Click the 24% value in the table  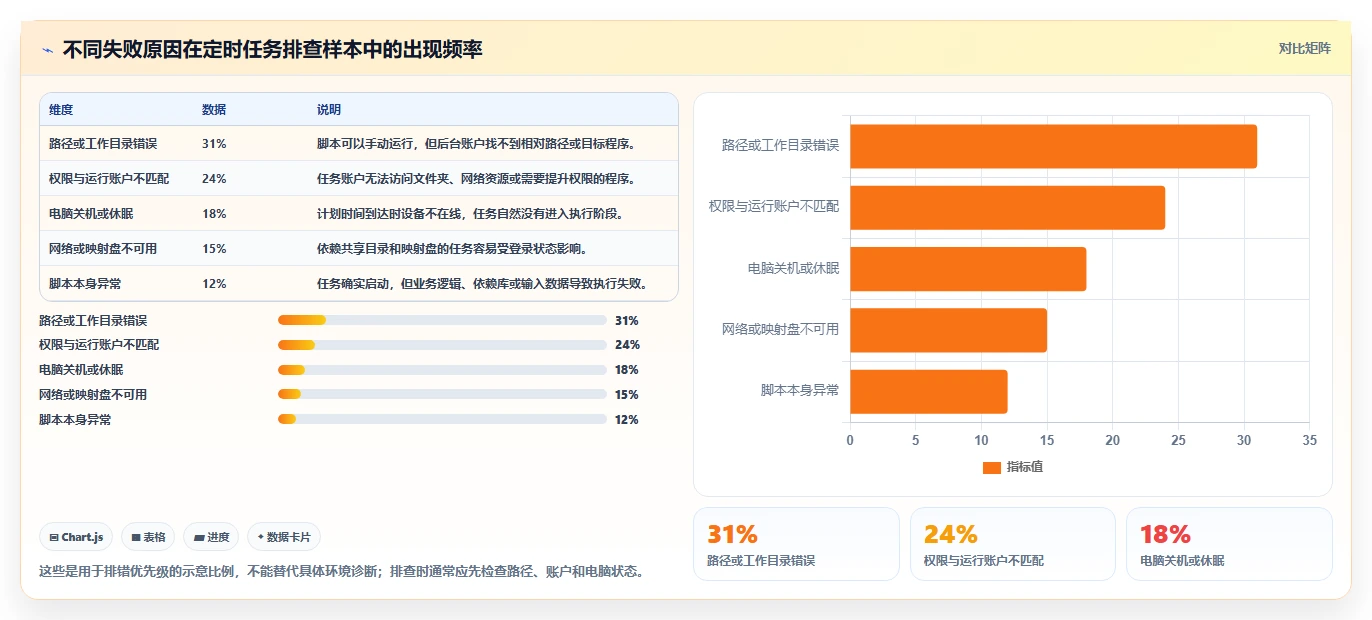tap(214, 179)
